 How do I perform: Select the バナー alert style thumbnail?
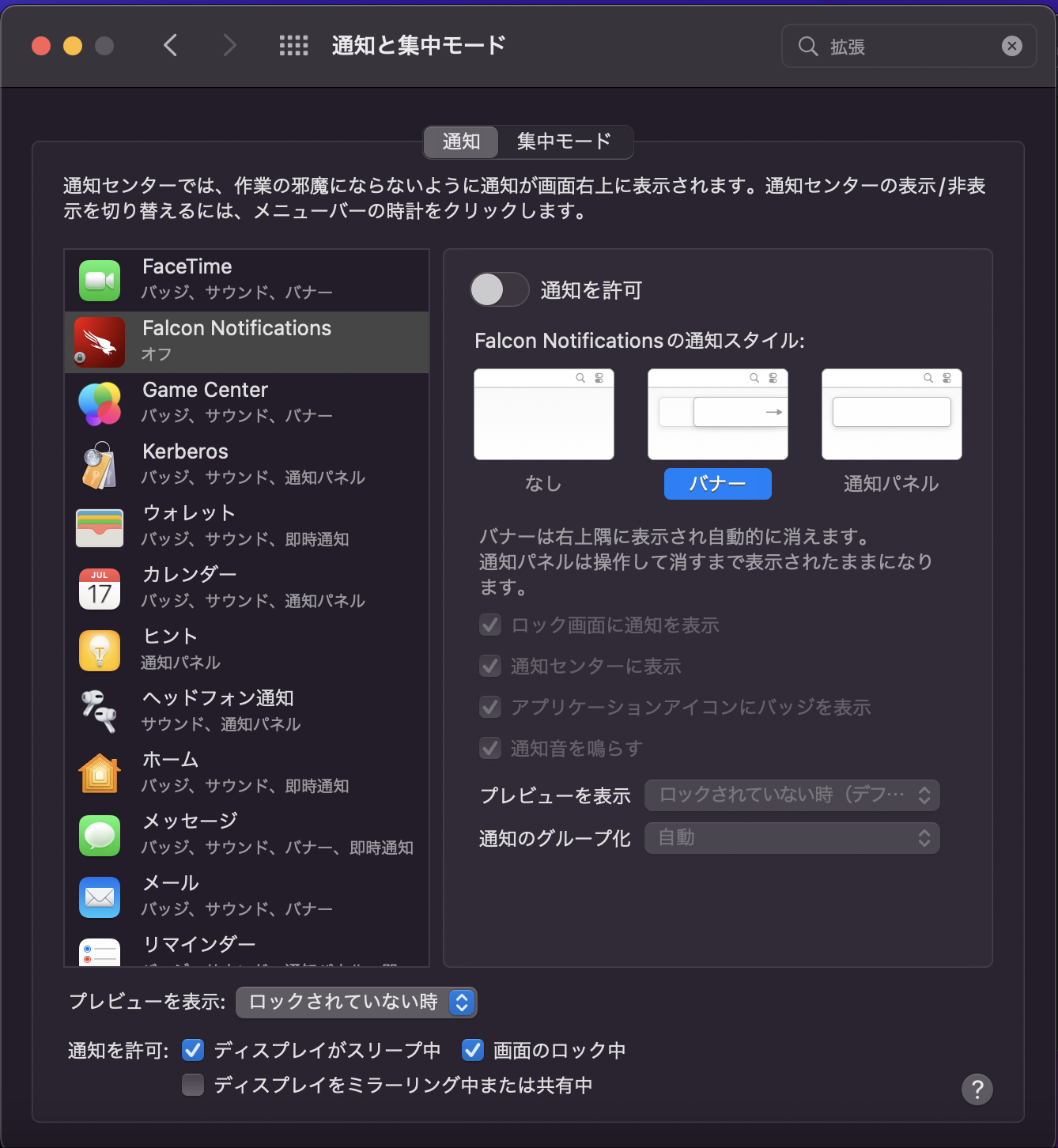click(718, 414)
